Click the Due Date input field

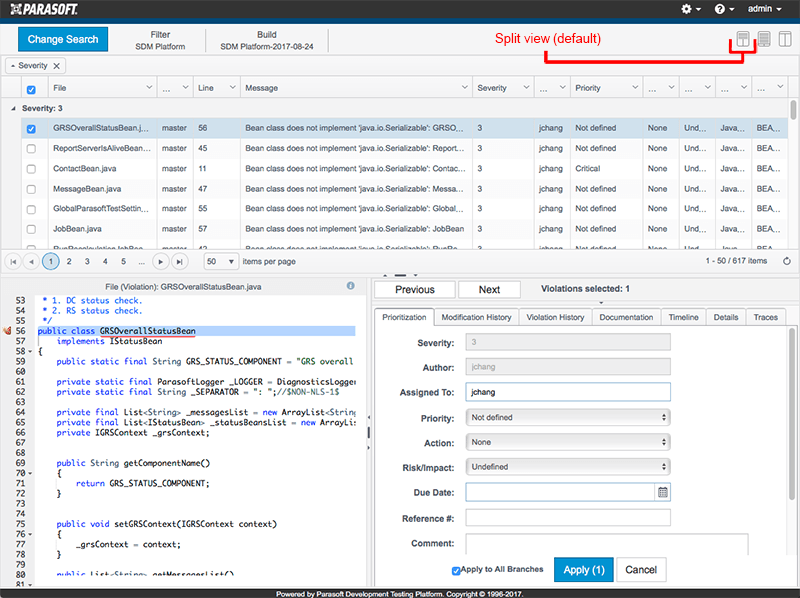pyautogui.click(x=560, y=492)
